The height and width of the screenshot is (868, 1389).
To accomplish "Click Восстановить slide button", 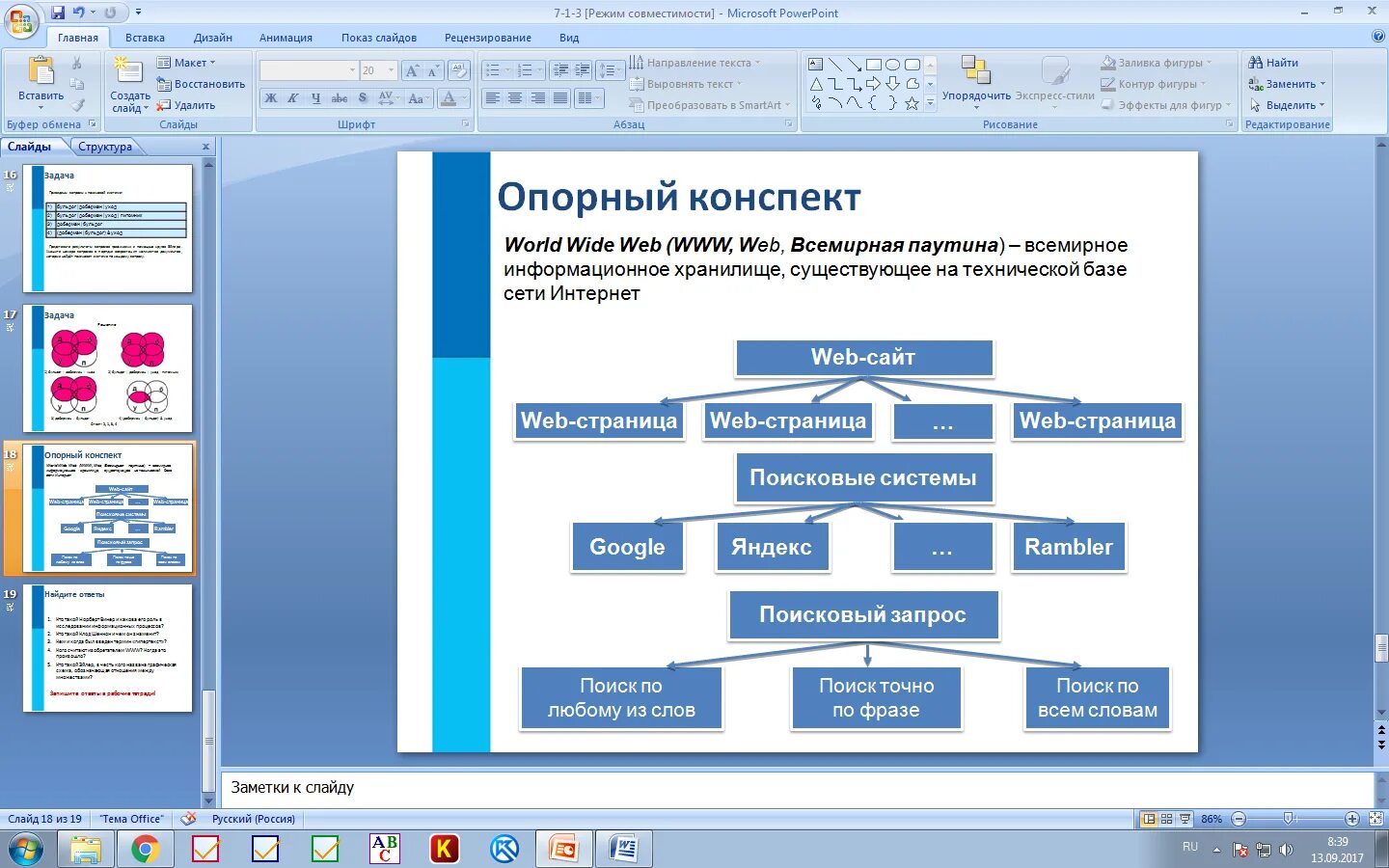I will tap(201, 84).
